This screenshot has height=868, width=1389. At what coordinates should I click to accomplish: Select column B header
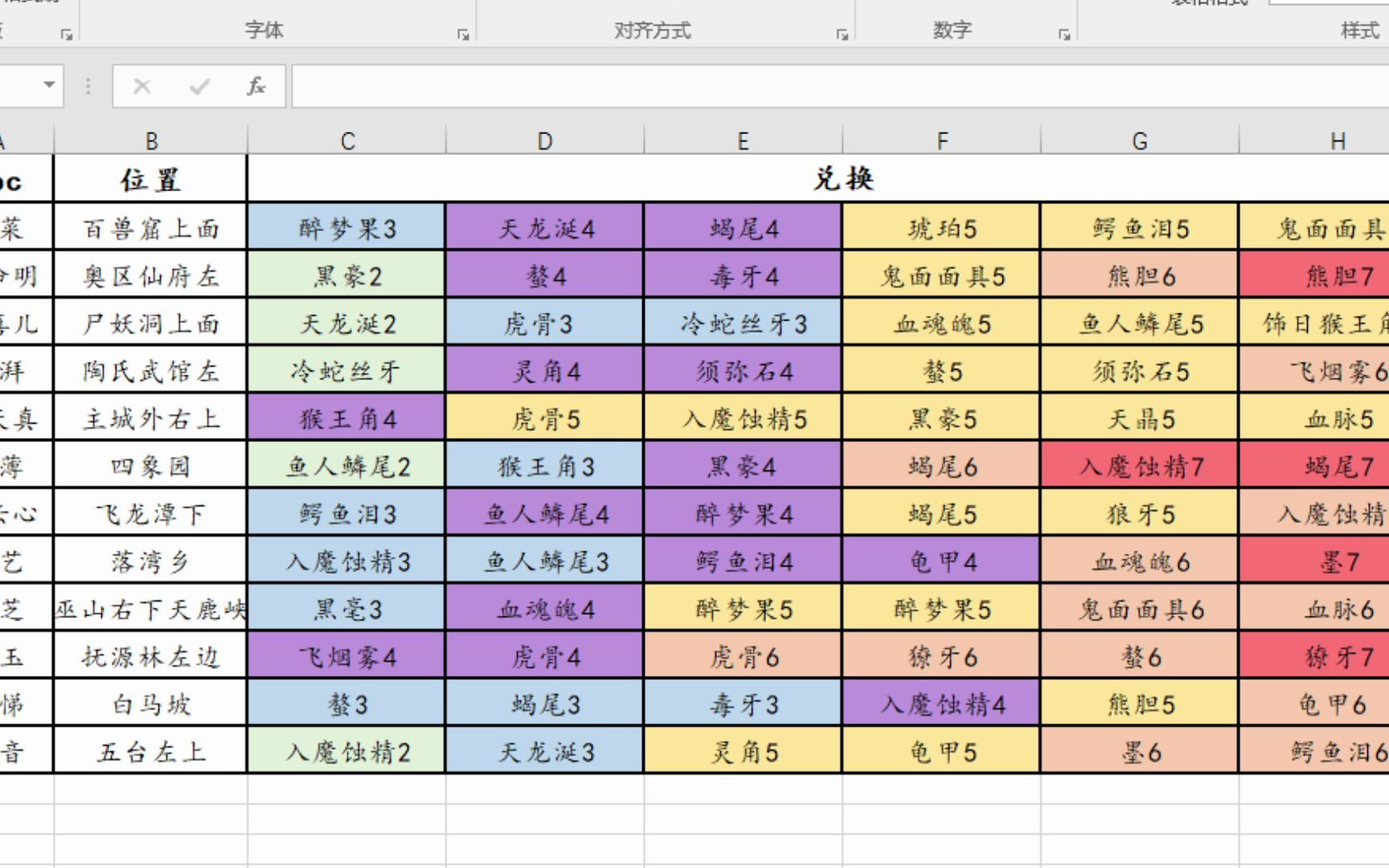coord(151,141)
